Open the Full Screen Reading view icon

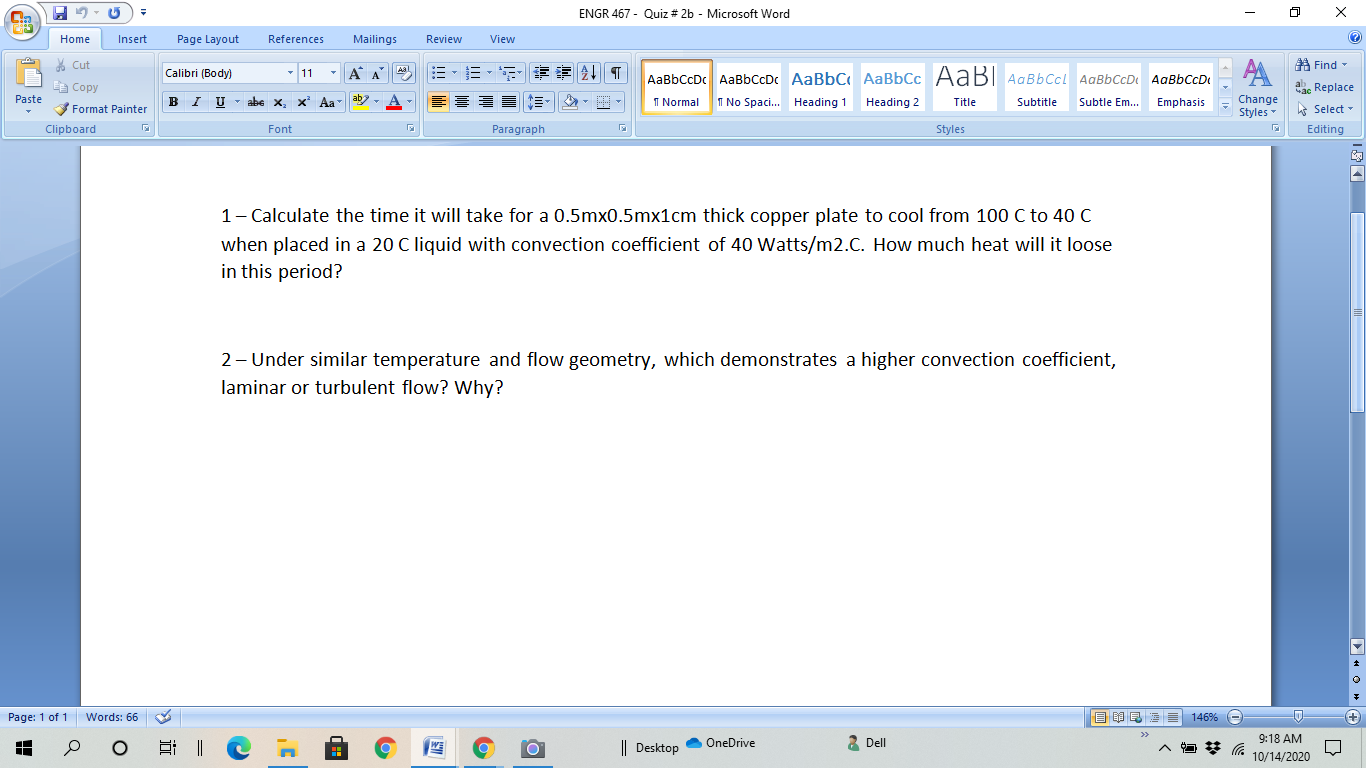point(1118,717)
